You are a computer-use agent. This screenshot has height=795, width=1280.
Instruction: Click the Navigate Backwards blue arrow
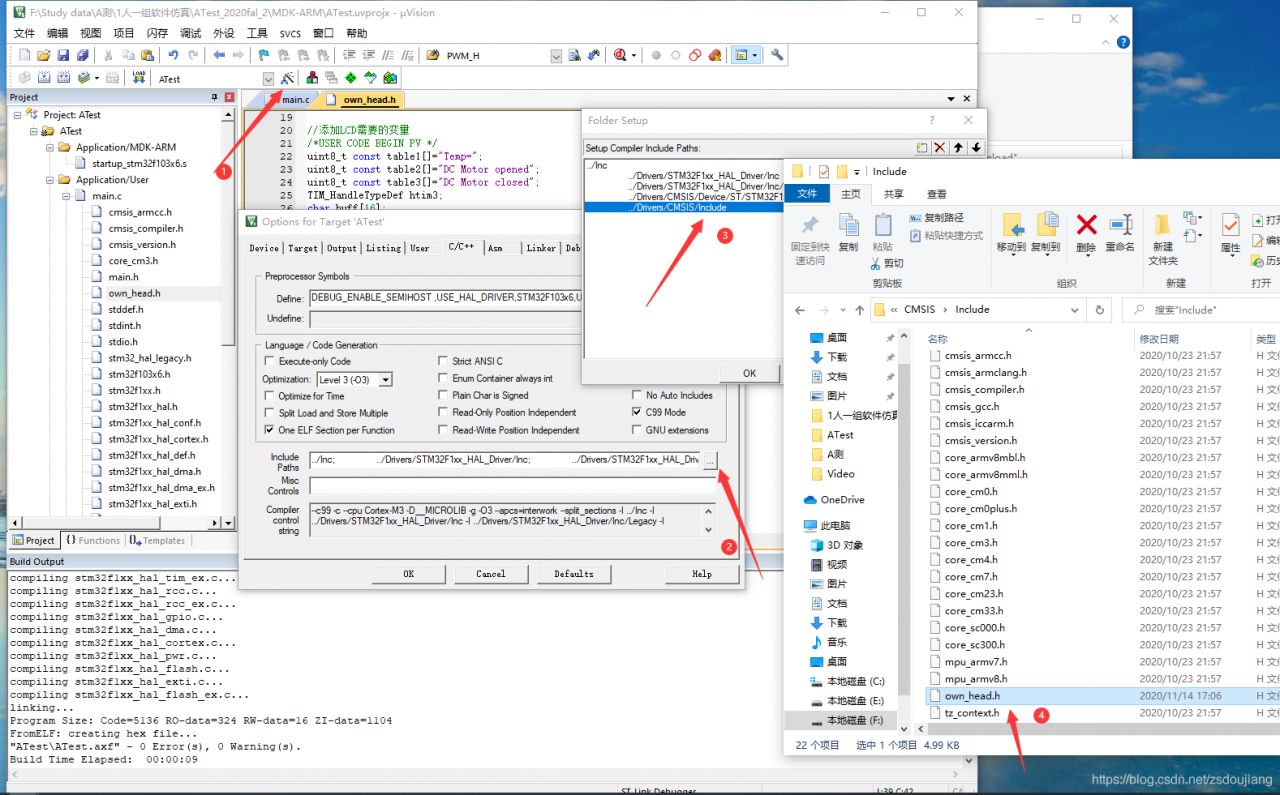pos(220,55)
